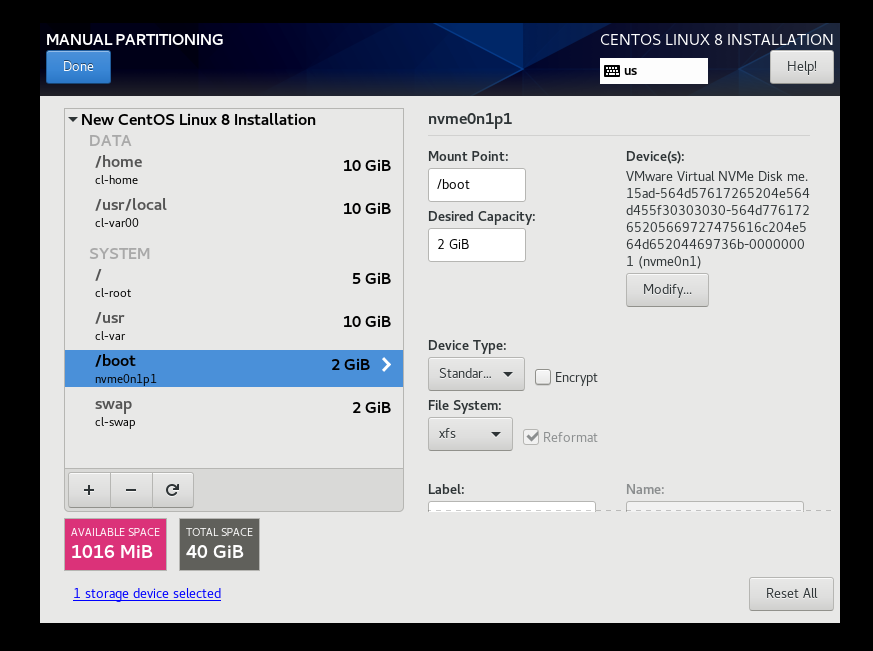873x651 pixels.
Task: Click the Modify... button
Action: point(667,290)
